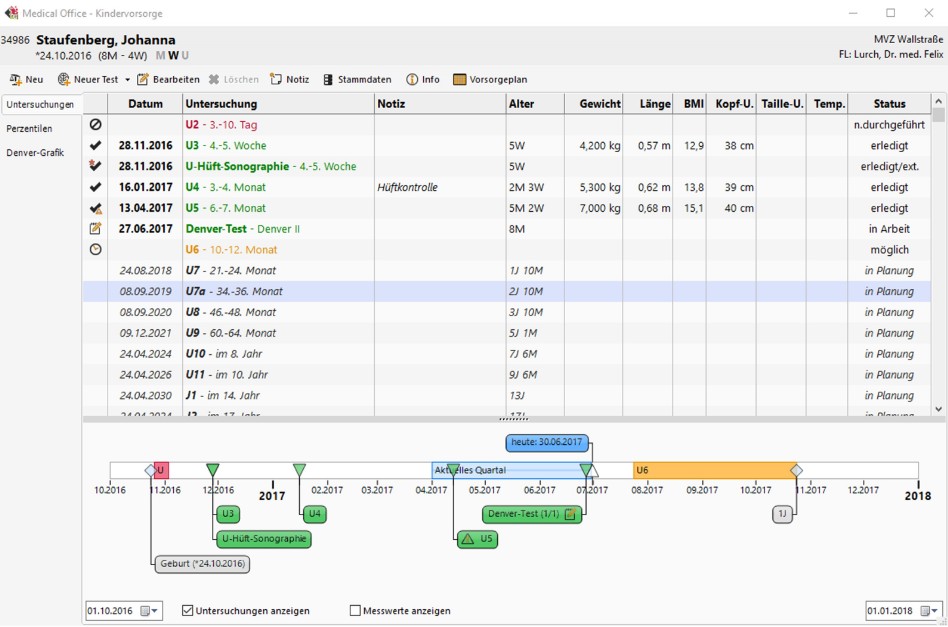Image resolution: width=948 pixels, height=627 pixels.
Task: Select the U5 timeline marker with warning
Action: point(478,539)
